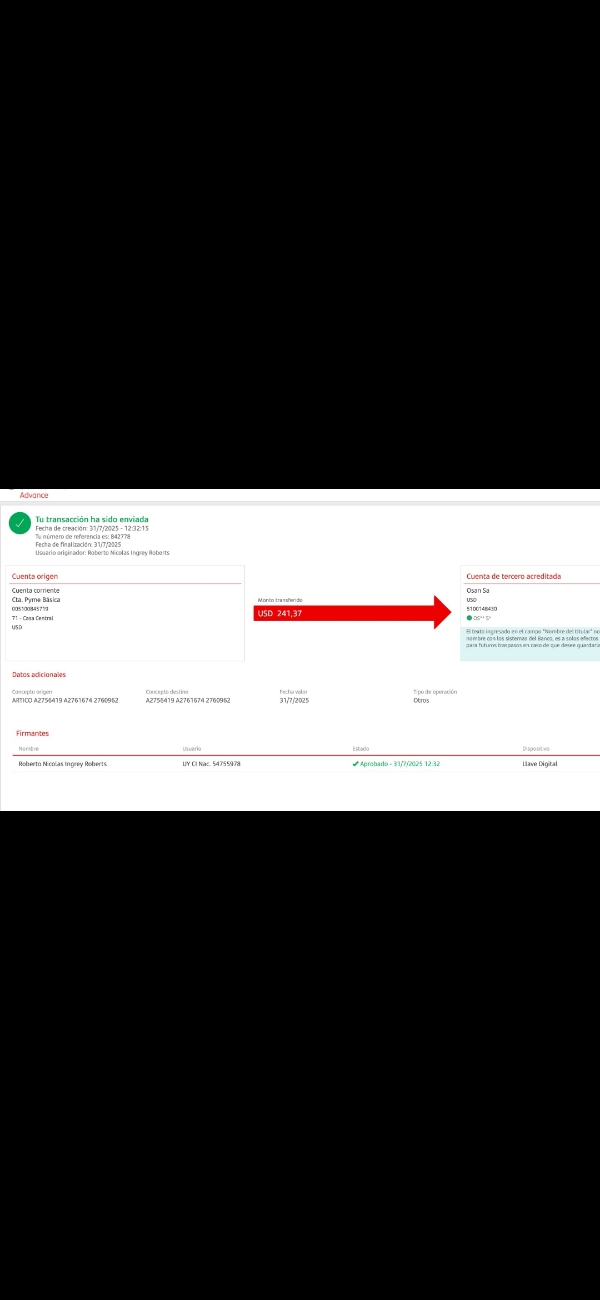Open the Advance tab

(34, 495)
